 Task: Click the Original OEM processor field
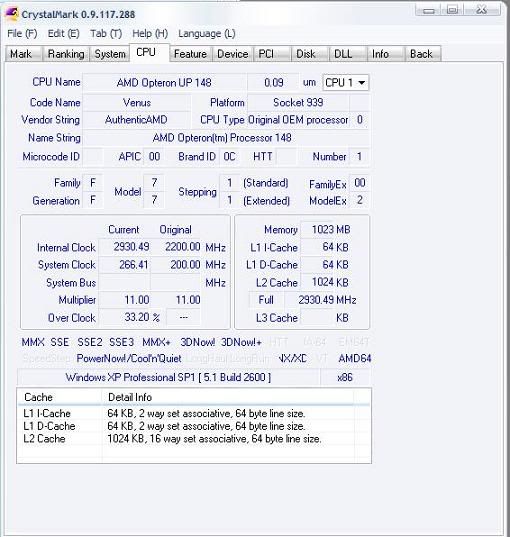tap(298, 120)
